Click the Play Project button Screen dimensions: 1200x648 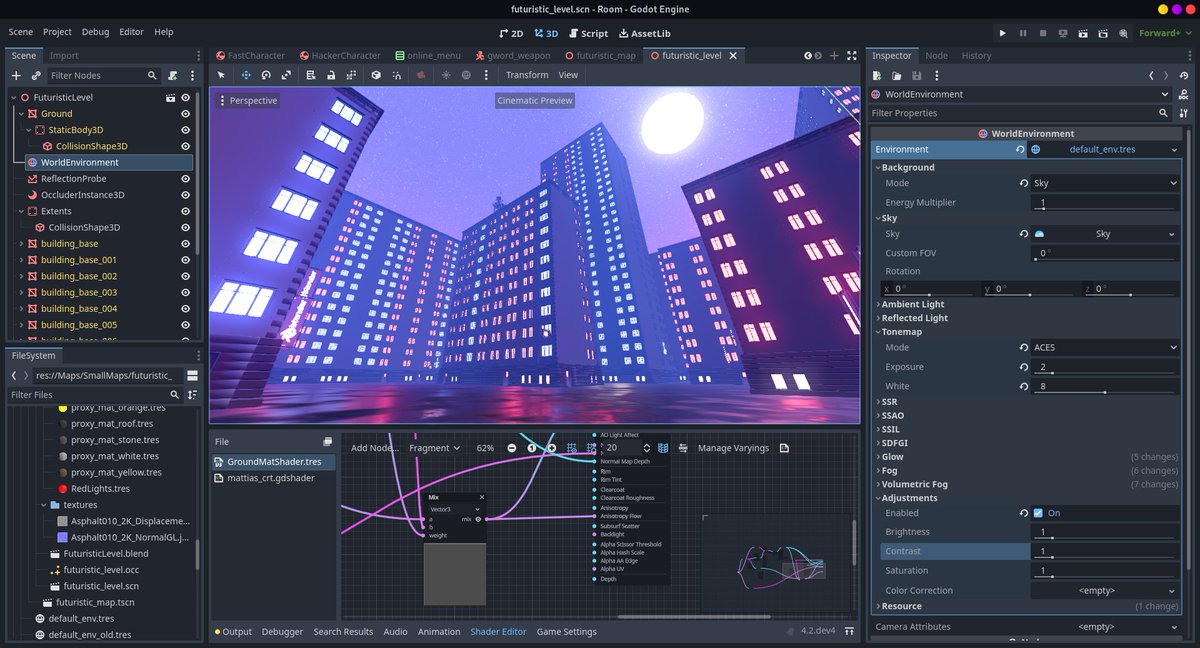(1003, 33)
